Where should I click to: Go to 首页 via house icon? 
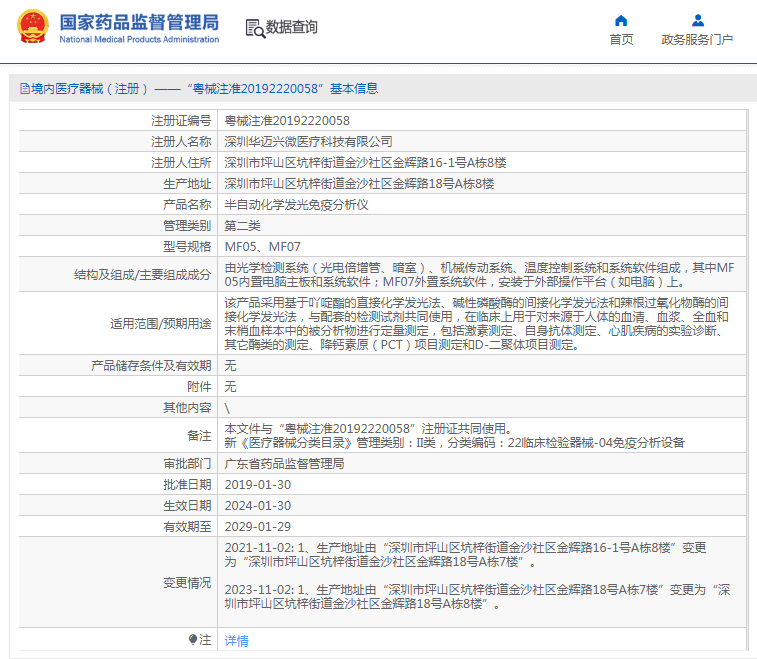pos(621,21)
